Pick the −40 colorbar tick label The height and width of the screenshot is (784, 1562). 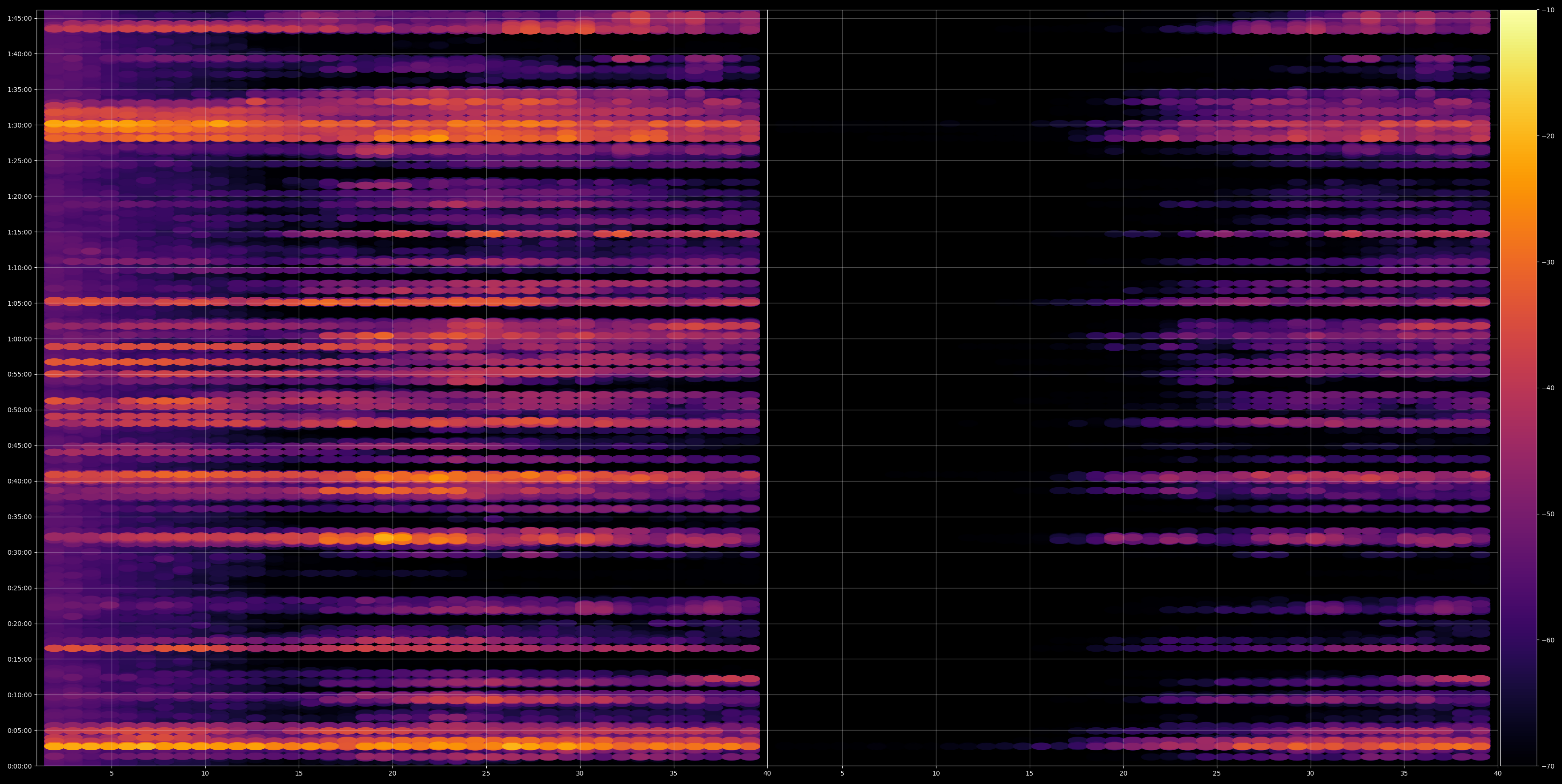coord(1548,388)
